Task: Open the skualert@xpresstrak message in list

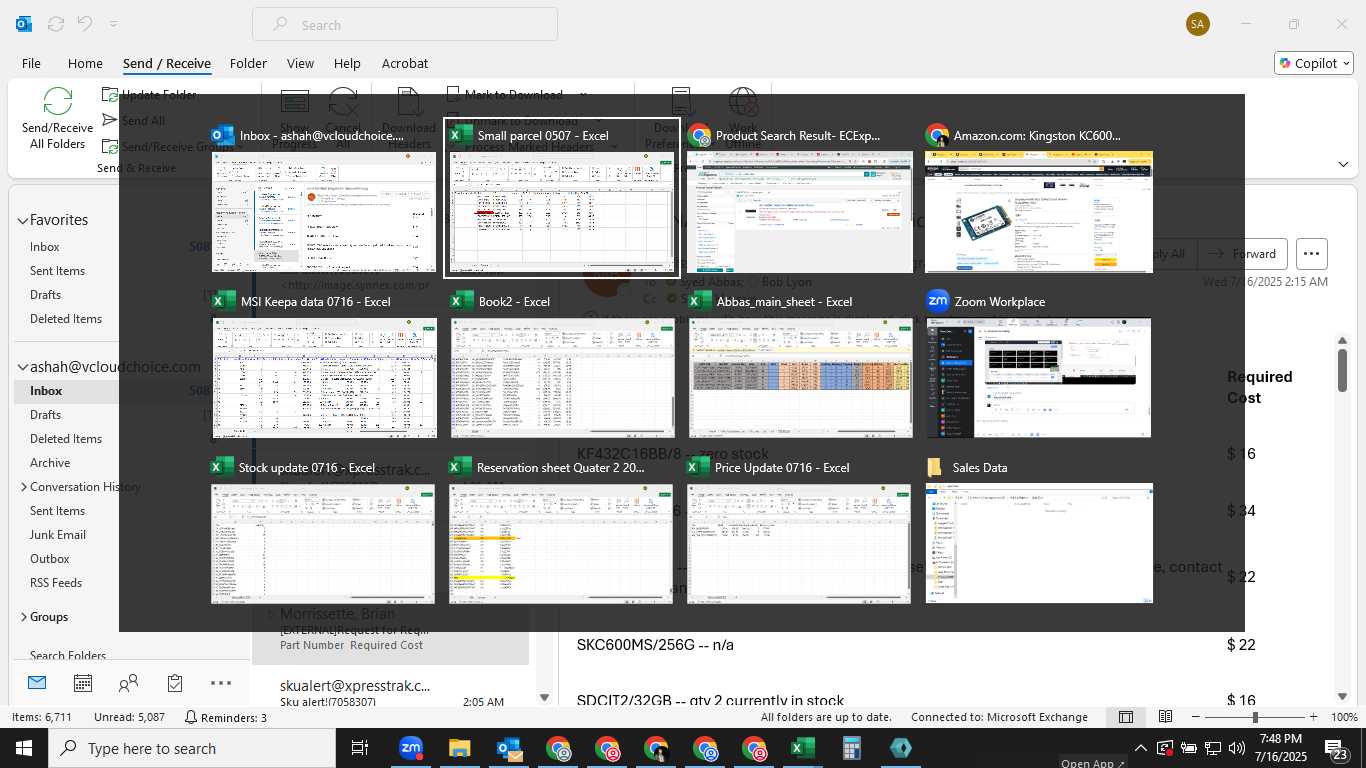Action: [390, 693]
